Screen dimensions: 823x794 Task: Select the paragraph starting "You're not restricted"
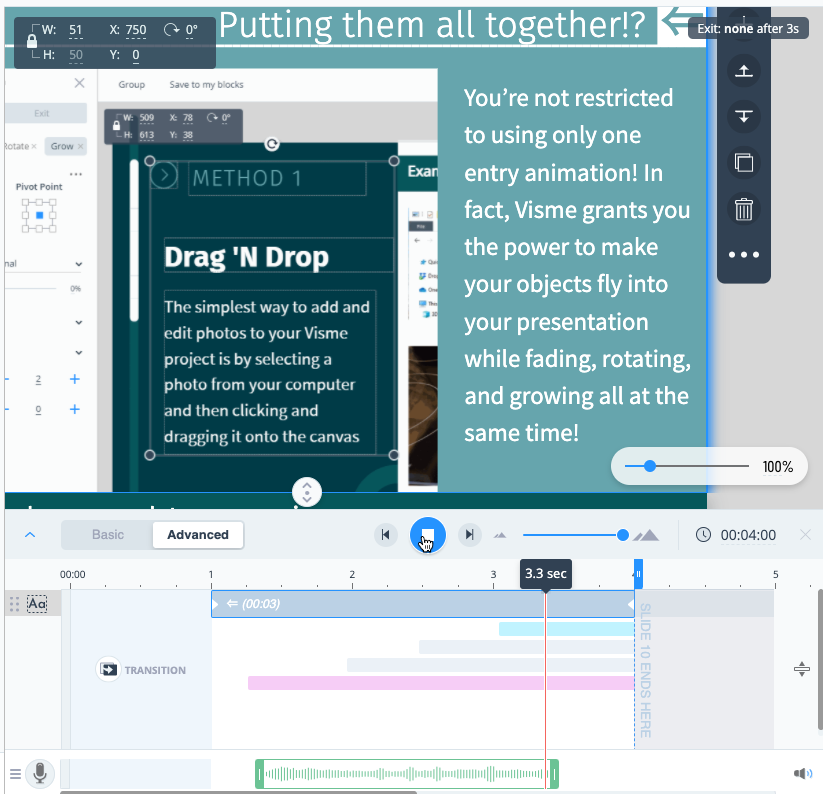coord(577,266)
